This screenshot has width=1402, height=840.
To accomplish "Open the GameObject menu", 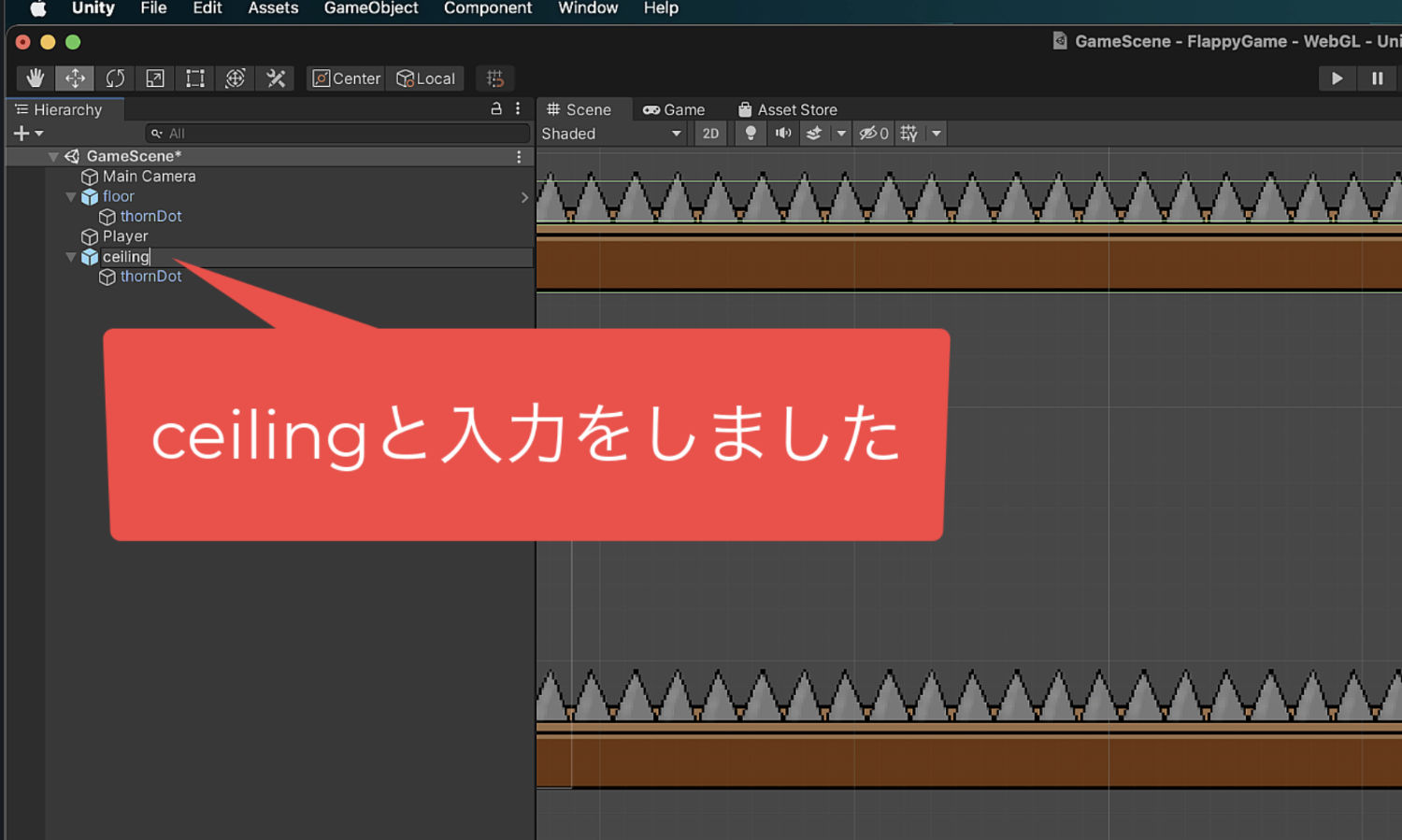I will (x=371, y=8).
